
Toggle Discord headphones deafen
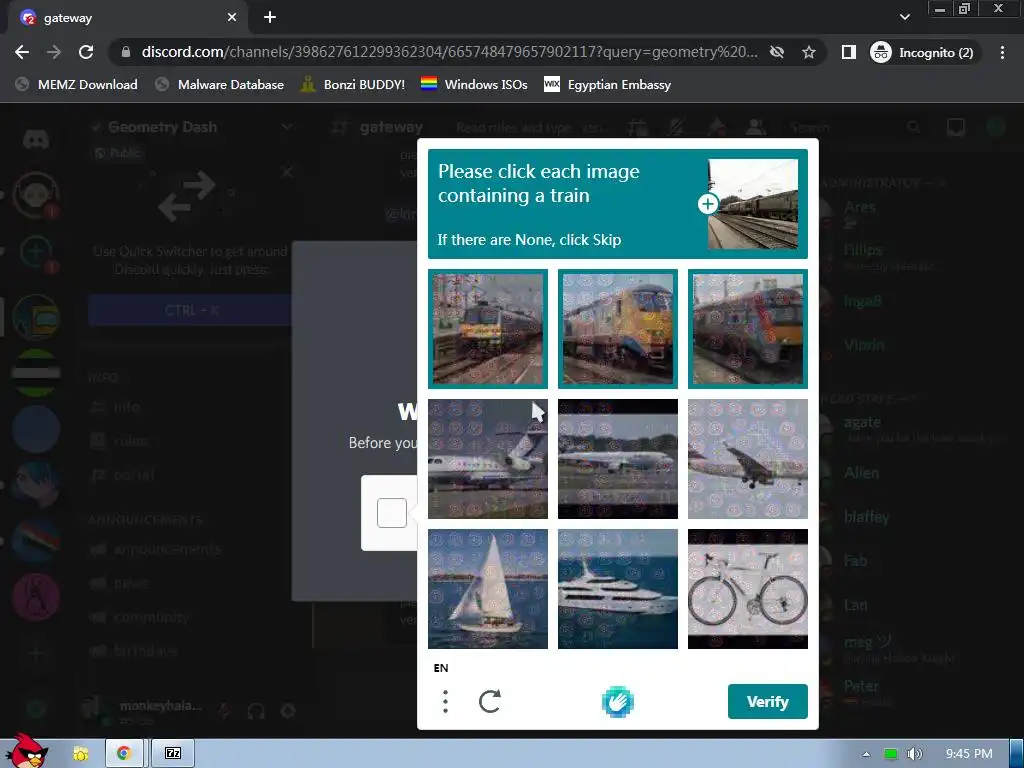(255, 710)
